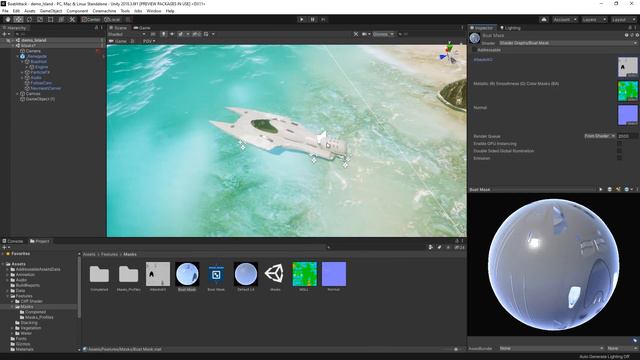Image resolution: width=640 pixels, height=360 pixels.
Task: Toggle scene lighting in Scene view toolbar
Action: pos(163,34)
